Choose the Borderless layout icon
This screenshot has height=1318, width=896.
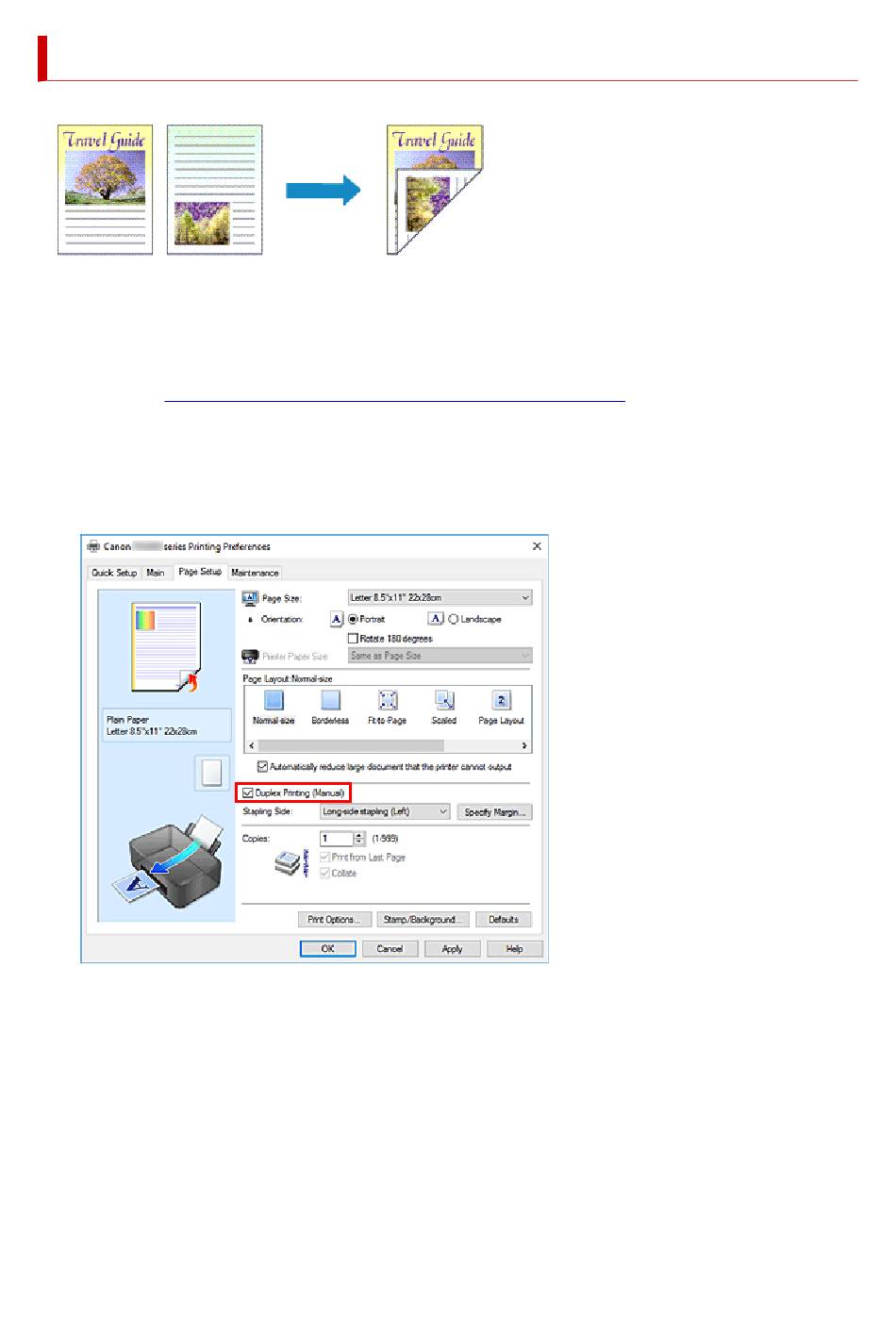click(330, 701)
